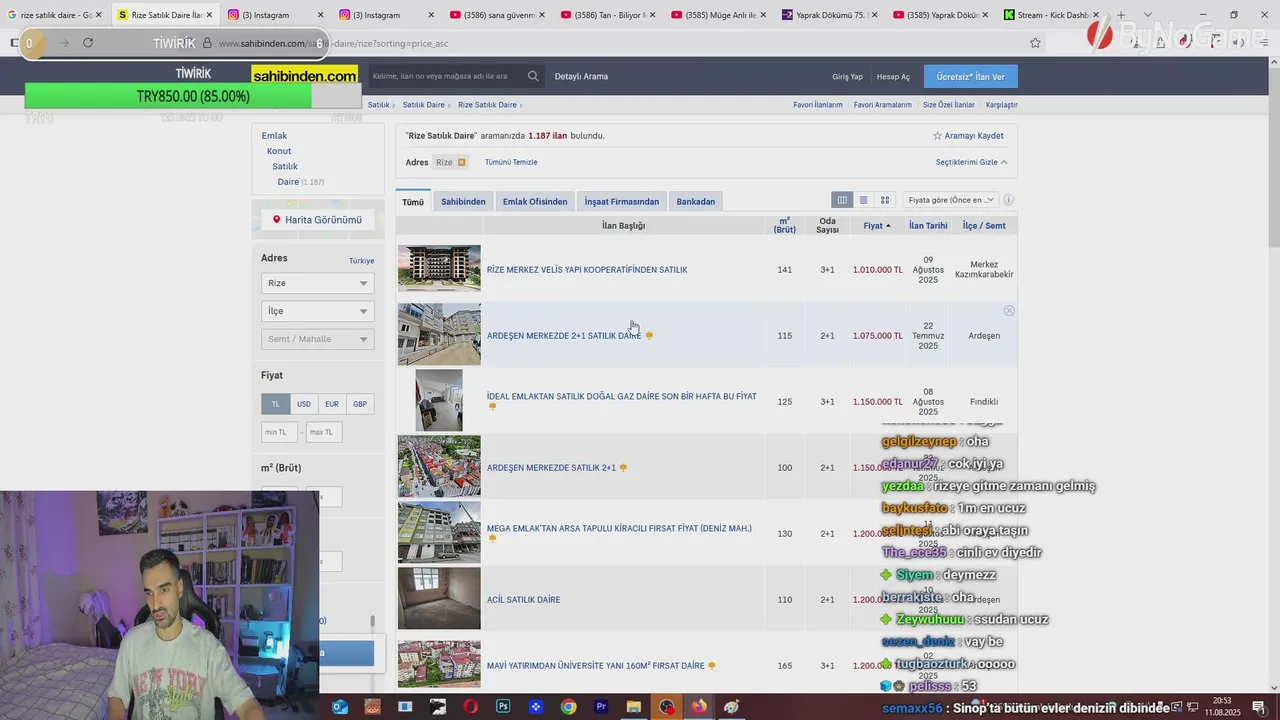
Task: Click the Türkiye link beside Adres
Action: (361, 261)
